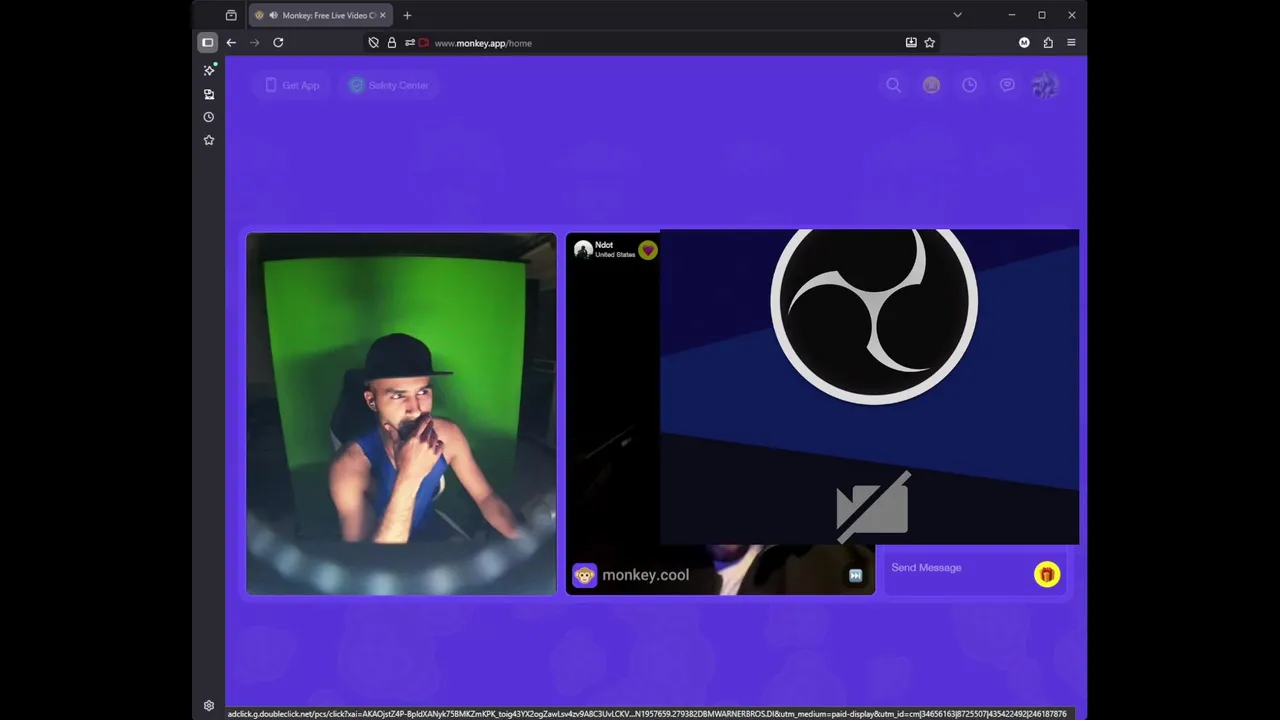
Task: Click Ndot's profile avatar
Action: coord(583,250)
